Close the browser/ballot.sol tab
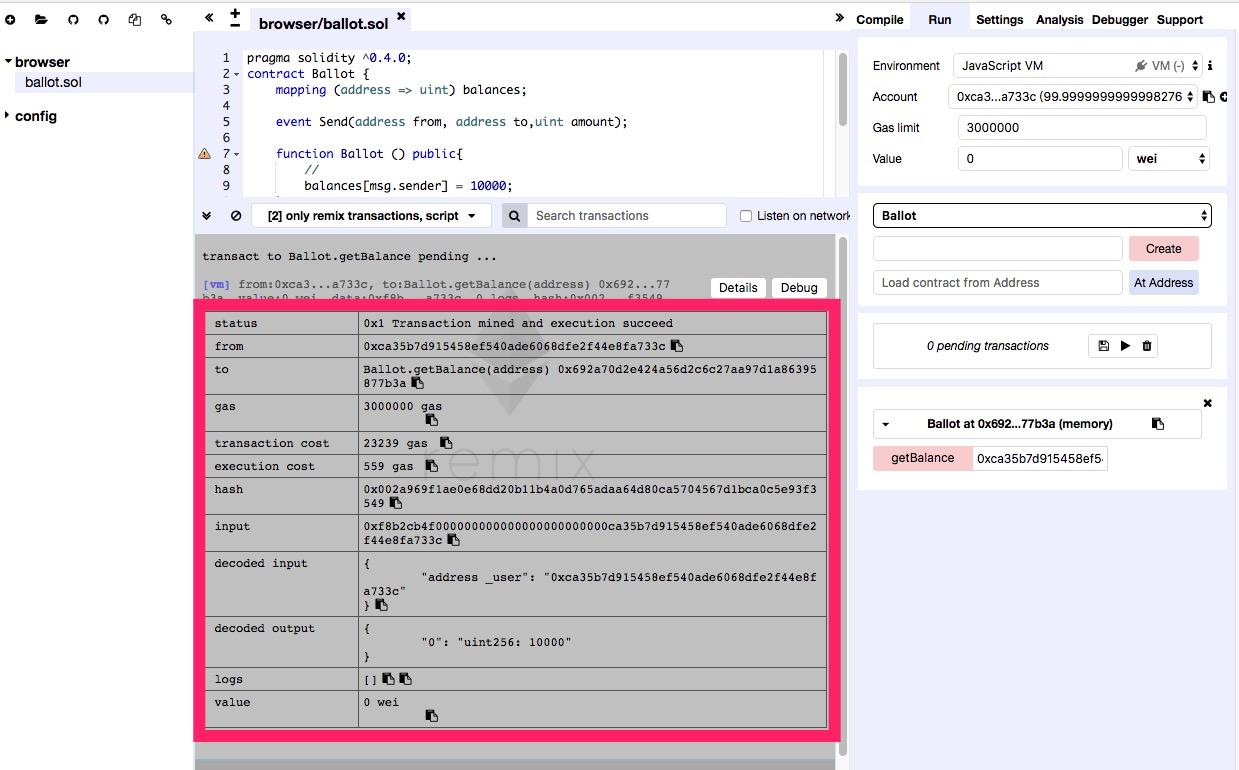 click(401, 16)
